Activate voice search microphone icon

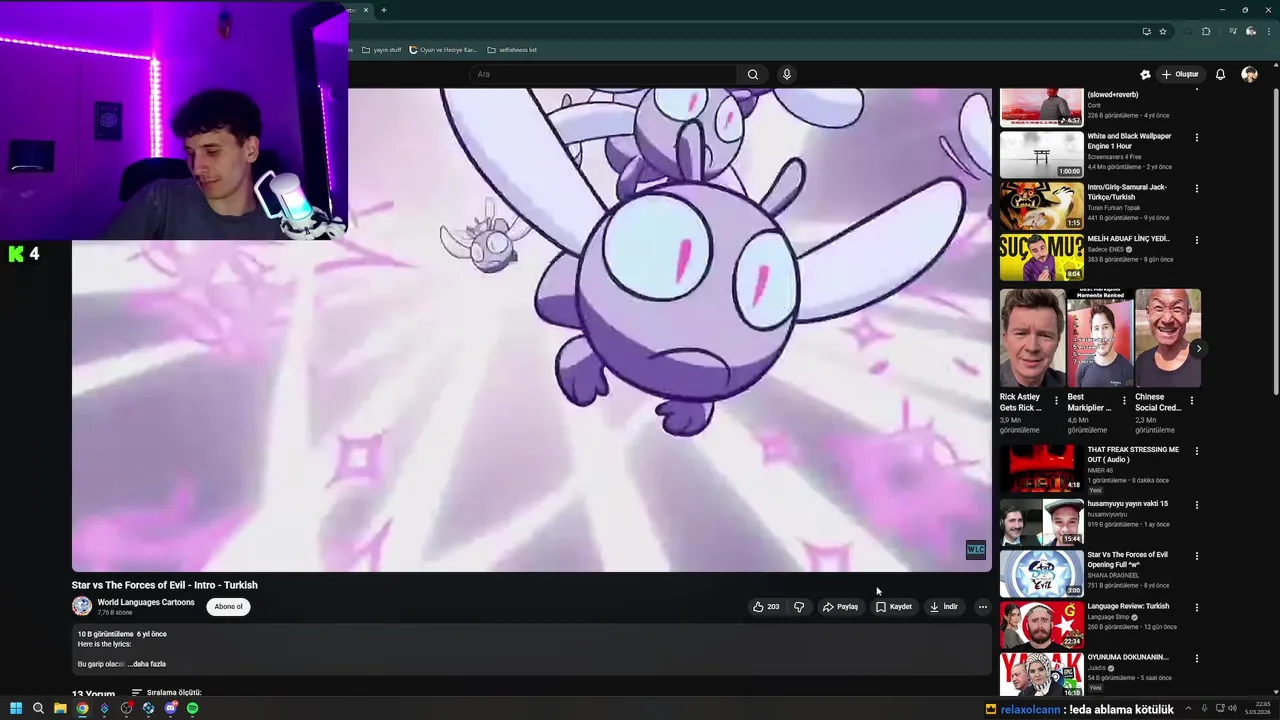[787, 74]
